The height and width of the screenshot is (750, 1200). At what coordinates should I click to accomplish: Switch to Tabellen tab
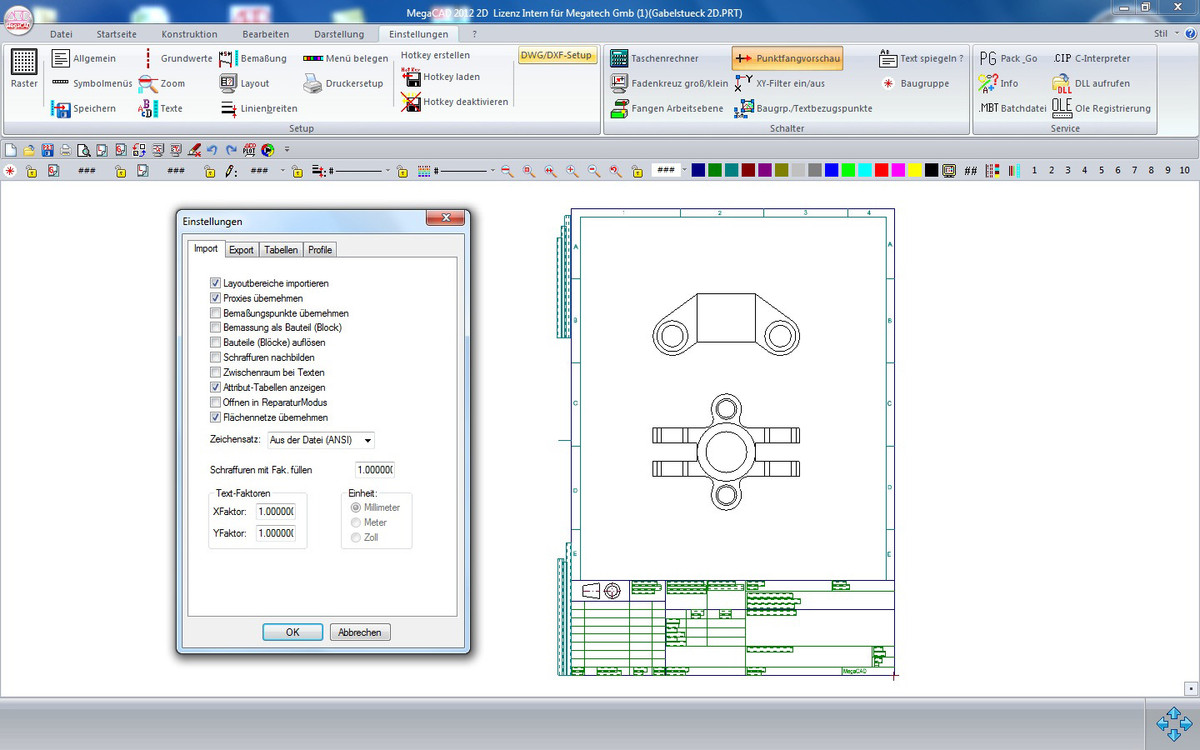point(281,250)
